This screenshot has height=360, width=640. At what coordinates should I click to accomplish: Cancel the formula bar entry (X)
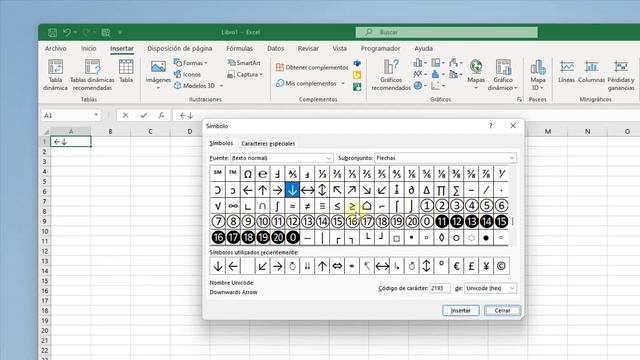click(125, 116)
